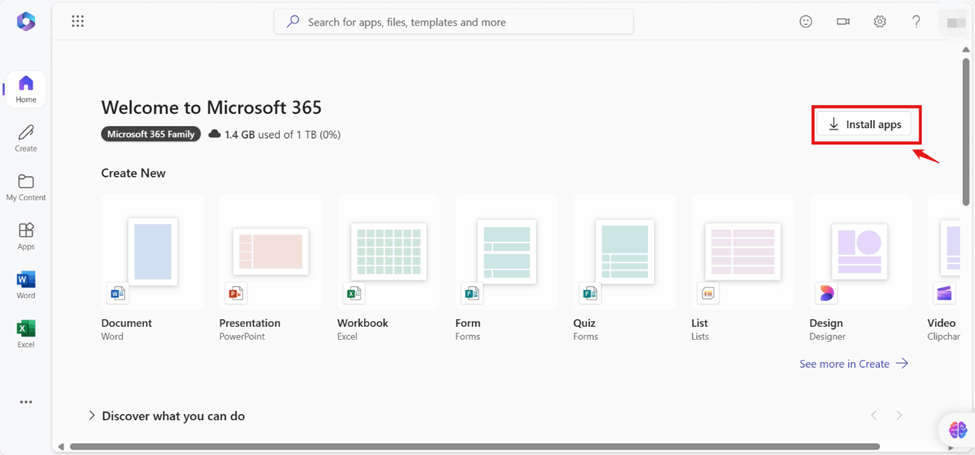The image size is (975, 455).
Task: Click the Forms badge on Quiz card
Action: tap(590, 293)
